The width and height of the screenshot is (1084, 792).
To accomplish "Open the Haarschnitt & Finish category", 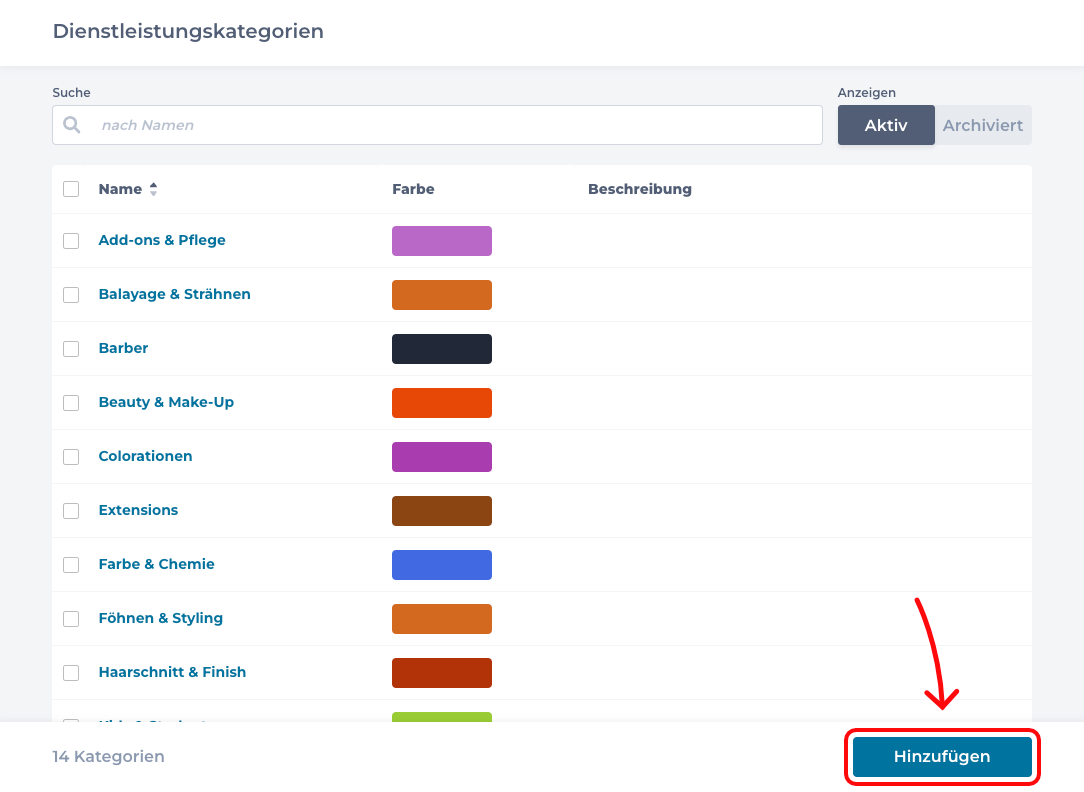I will (172, 672).
